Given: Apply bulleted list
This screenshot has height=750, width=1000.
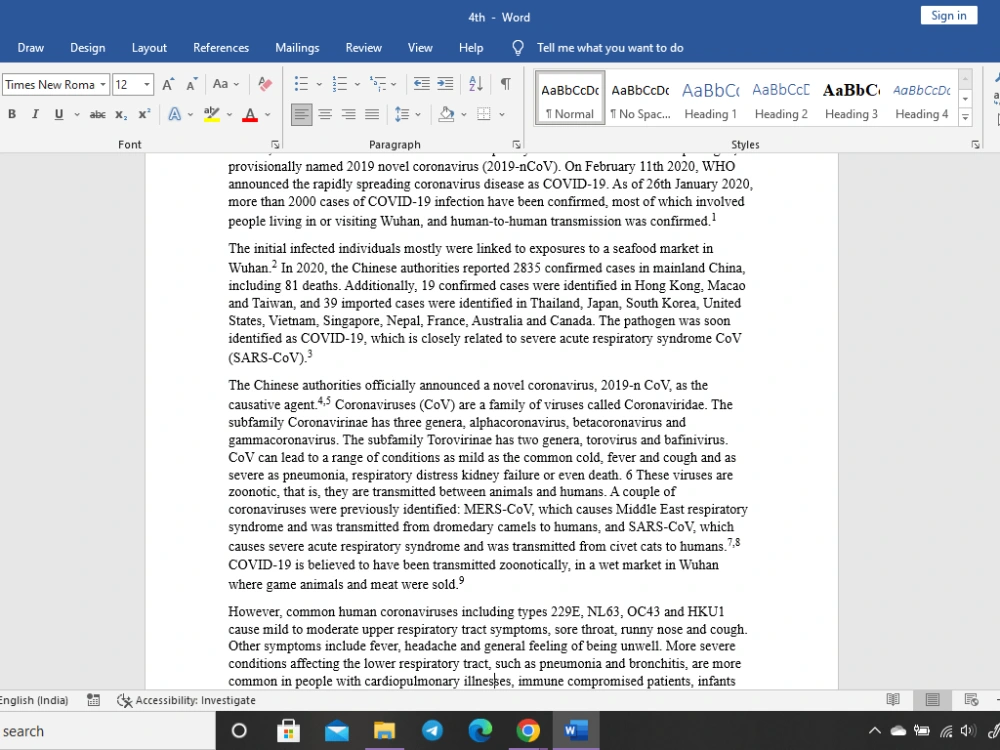Looking at the screenshot, I should tap(301, 84).
